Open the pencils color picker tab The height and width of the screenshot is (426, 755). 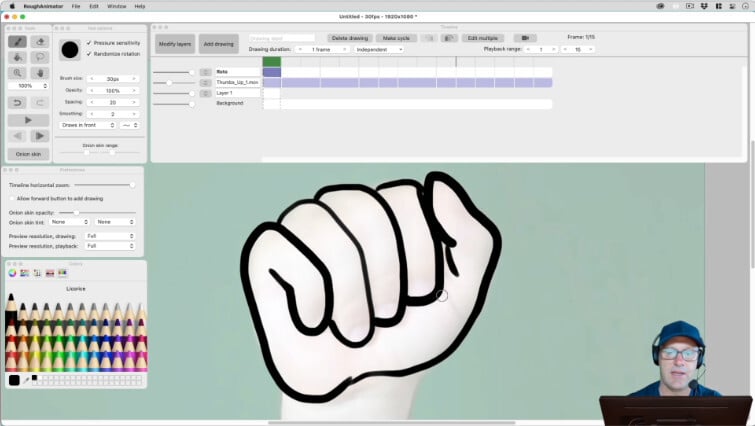point(62,273)
